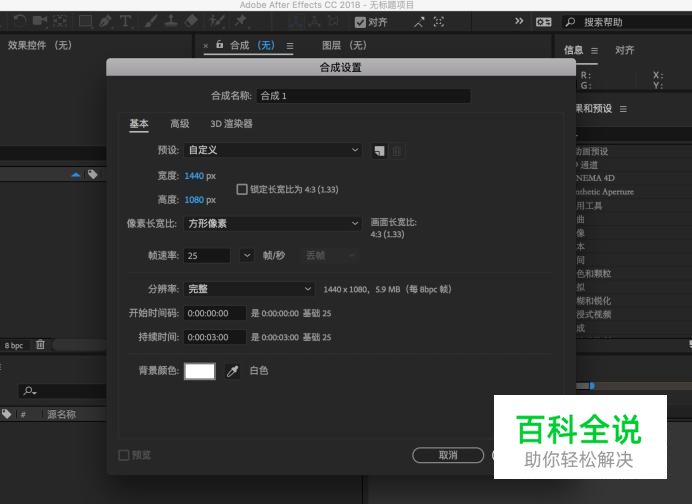
Task: Click the 浸式视频 effects category
Action: (594, 314)
